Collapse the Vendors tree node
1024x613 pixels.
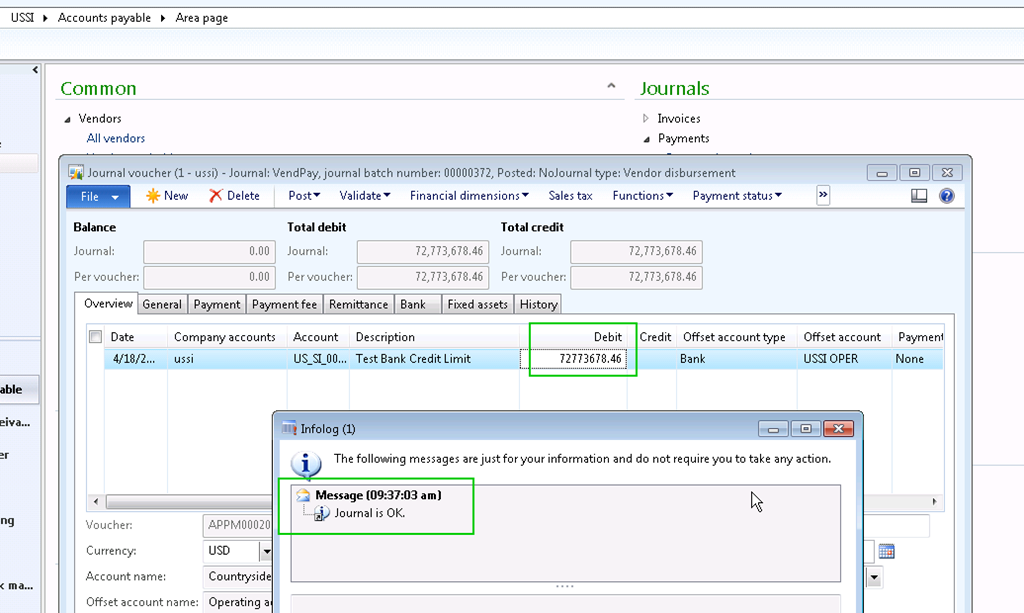coord(68,119)
